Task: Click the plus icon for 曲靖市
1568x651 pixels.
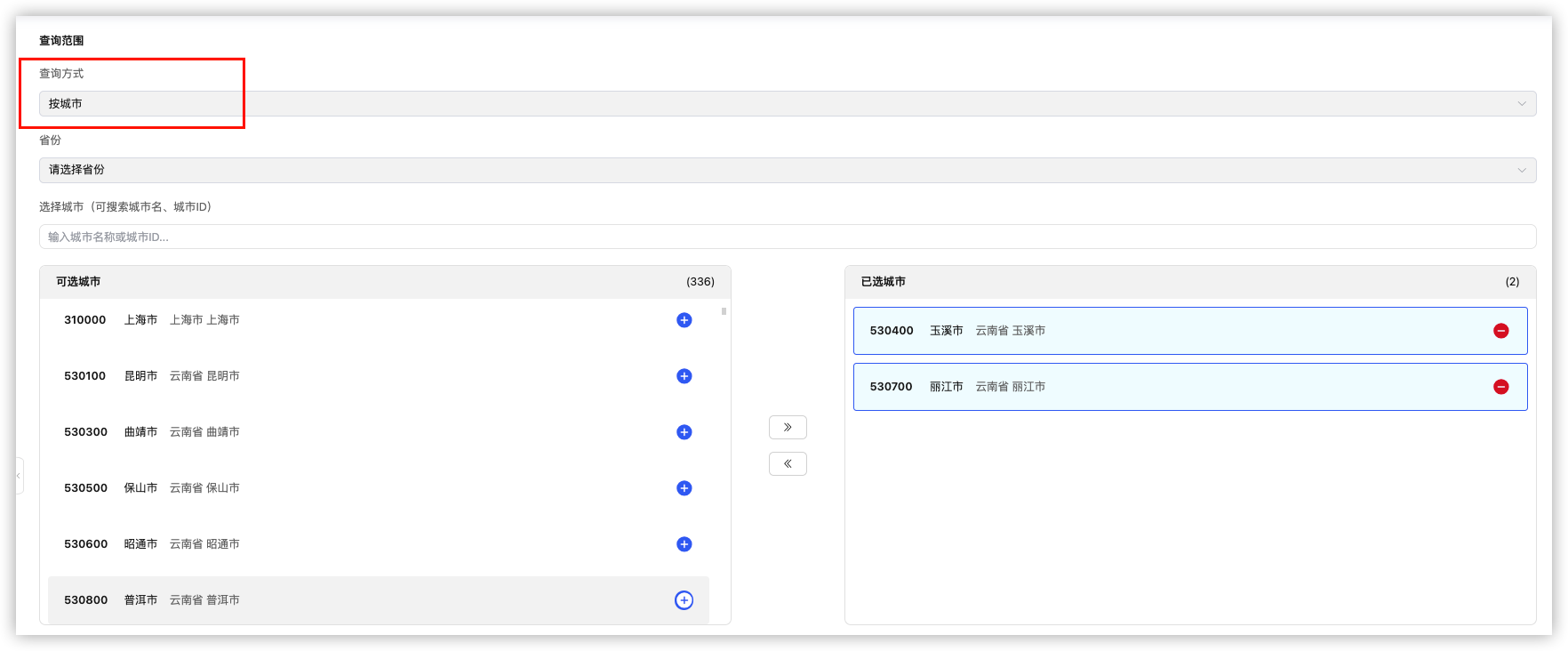Action: [684, 432]
